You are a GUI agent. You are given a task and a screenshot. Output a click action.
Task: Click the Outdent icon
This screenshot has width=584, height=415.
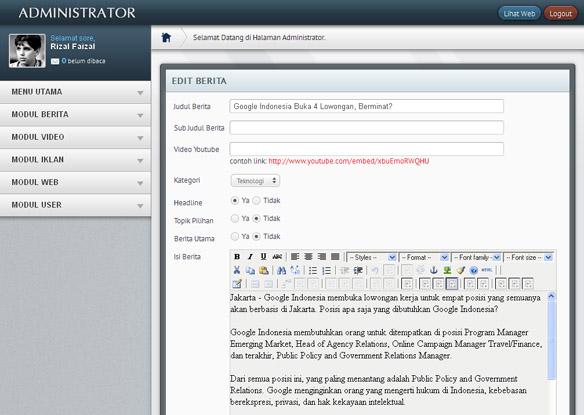tap(345, 270)
